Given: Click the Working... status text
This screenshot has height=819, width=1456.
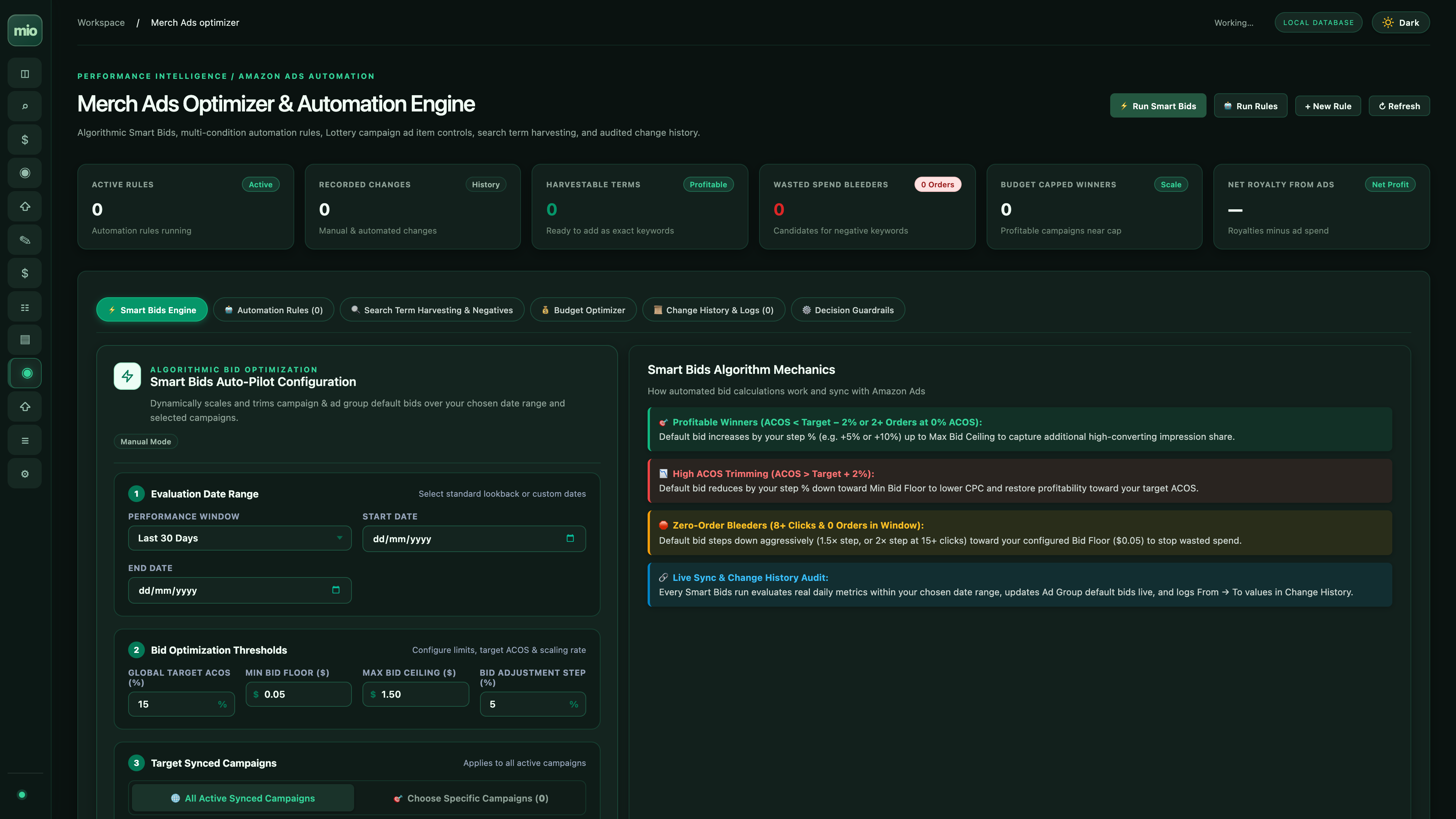Looking at the screenshot, I should click(1234, 23).
